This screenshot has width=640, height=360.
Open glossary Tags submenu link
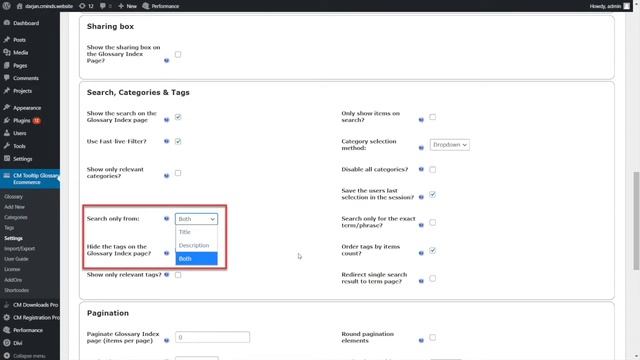point(9,228)
